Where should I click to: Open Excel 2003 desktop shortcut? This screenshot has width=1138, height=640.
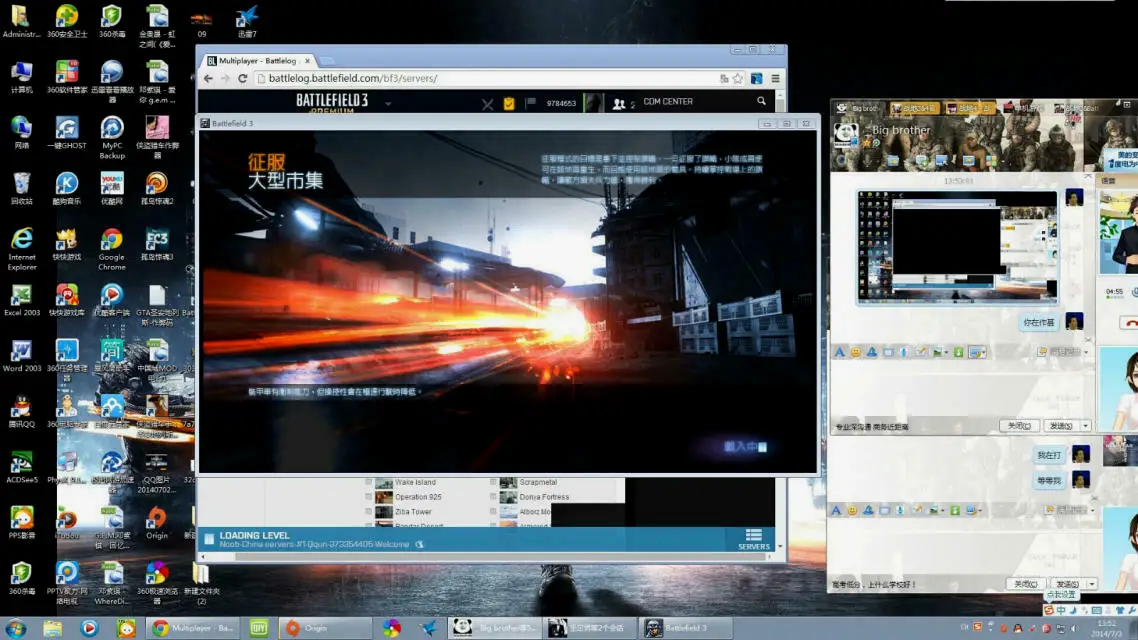click(x=22, y=300)
